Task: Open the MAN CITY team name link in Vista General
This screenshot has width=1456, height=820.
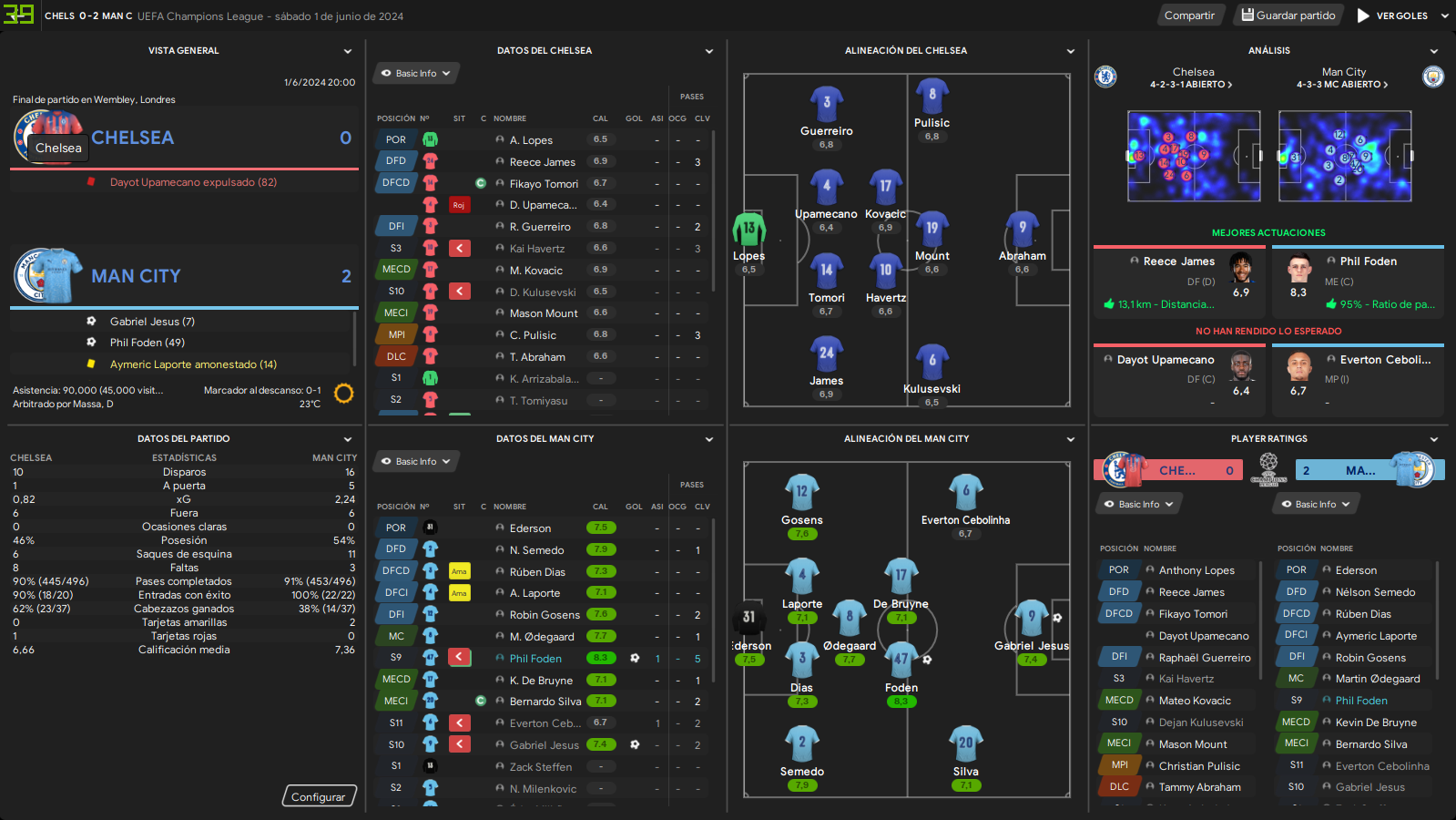Action: click(136, 275)
